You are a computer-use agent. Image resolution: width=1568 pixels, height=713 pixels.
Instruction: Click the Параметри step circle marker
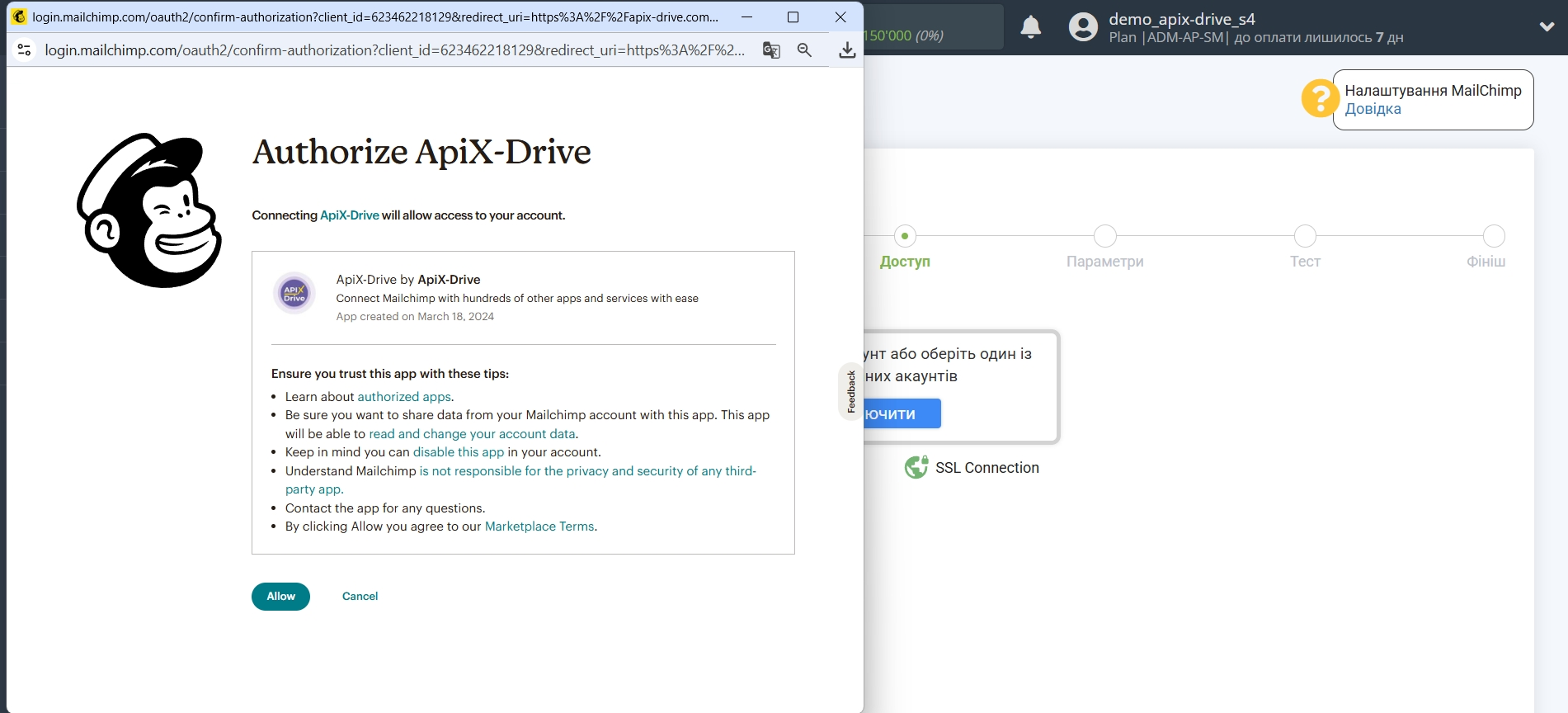(1104, 236)
